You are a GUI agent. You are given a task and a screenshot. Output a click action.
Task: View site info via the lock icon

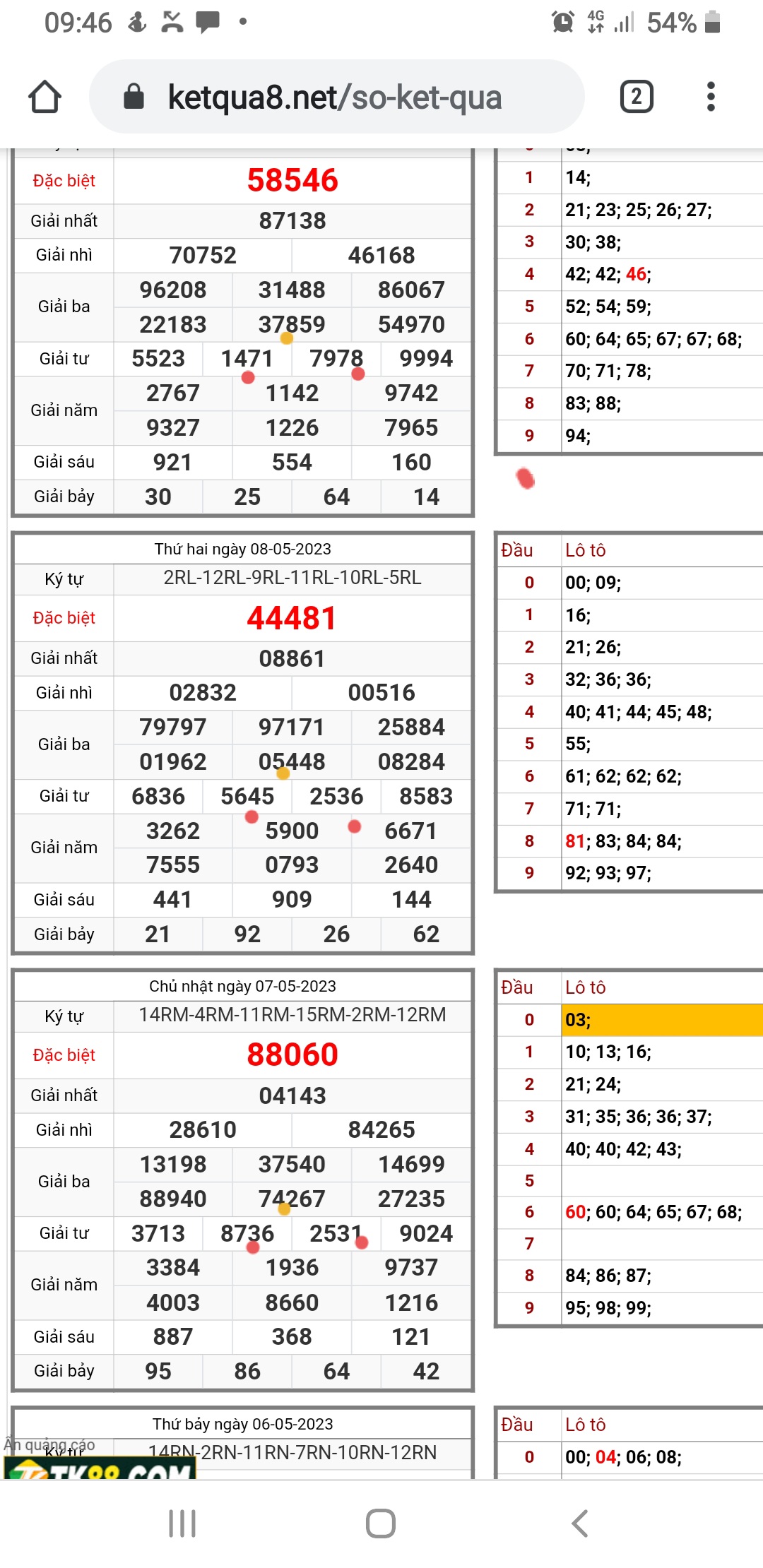pos(134,97)
